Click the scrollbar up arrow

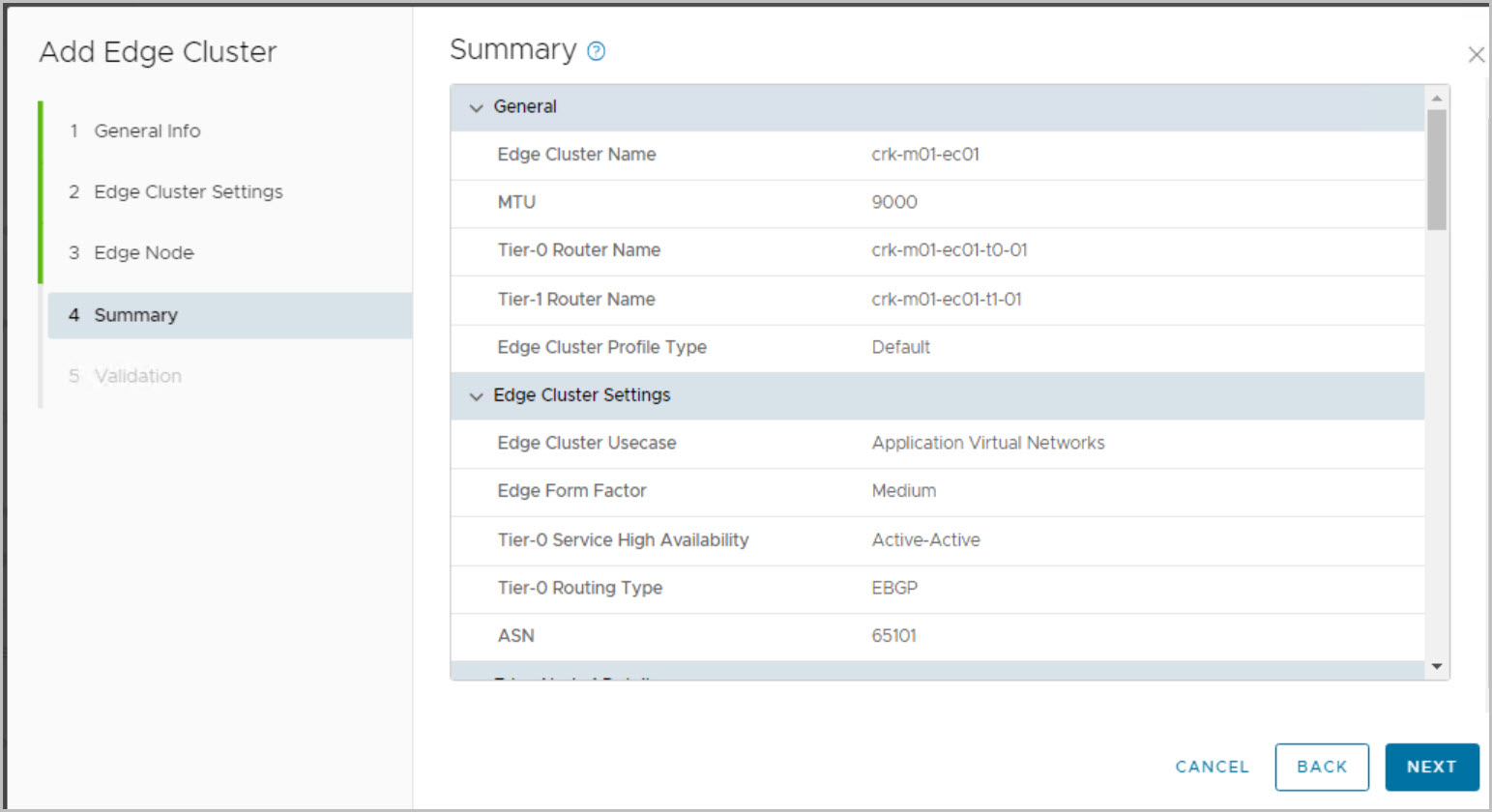(x=1437, y=98)
